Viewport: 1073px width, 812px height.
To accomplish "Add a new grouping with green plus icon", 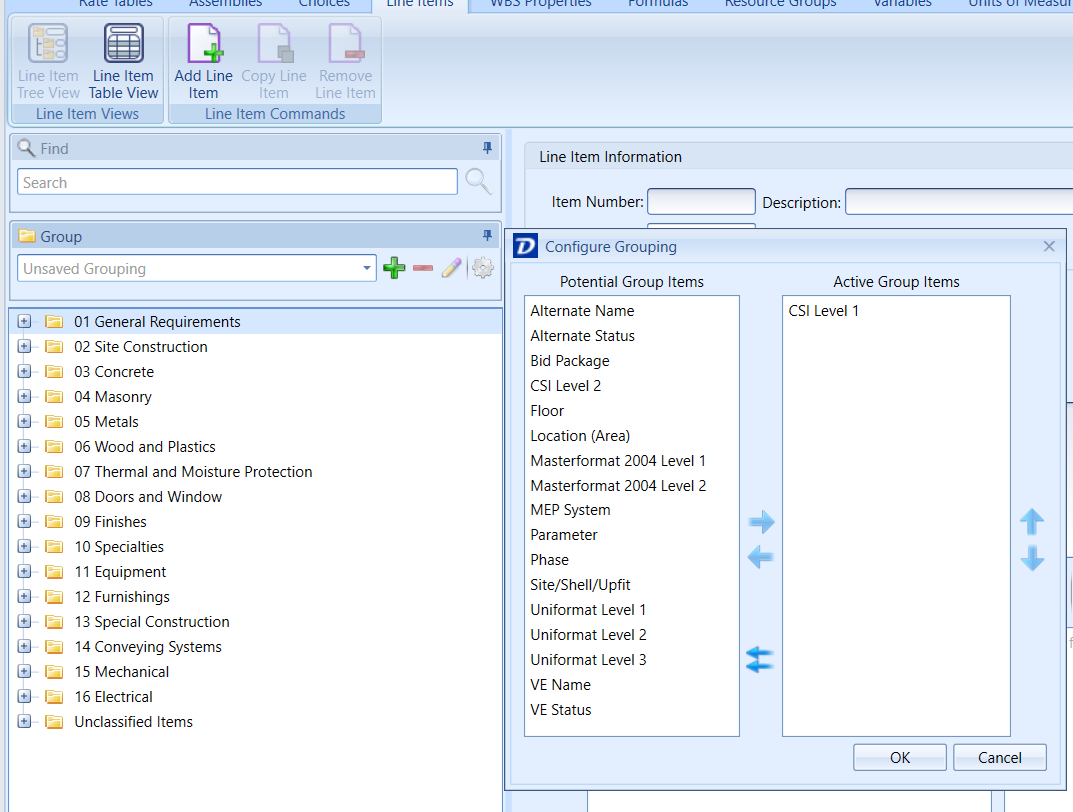I will tap(394, 268).
